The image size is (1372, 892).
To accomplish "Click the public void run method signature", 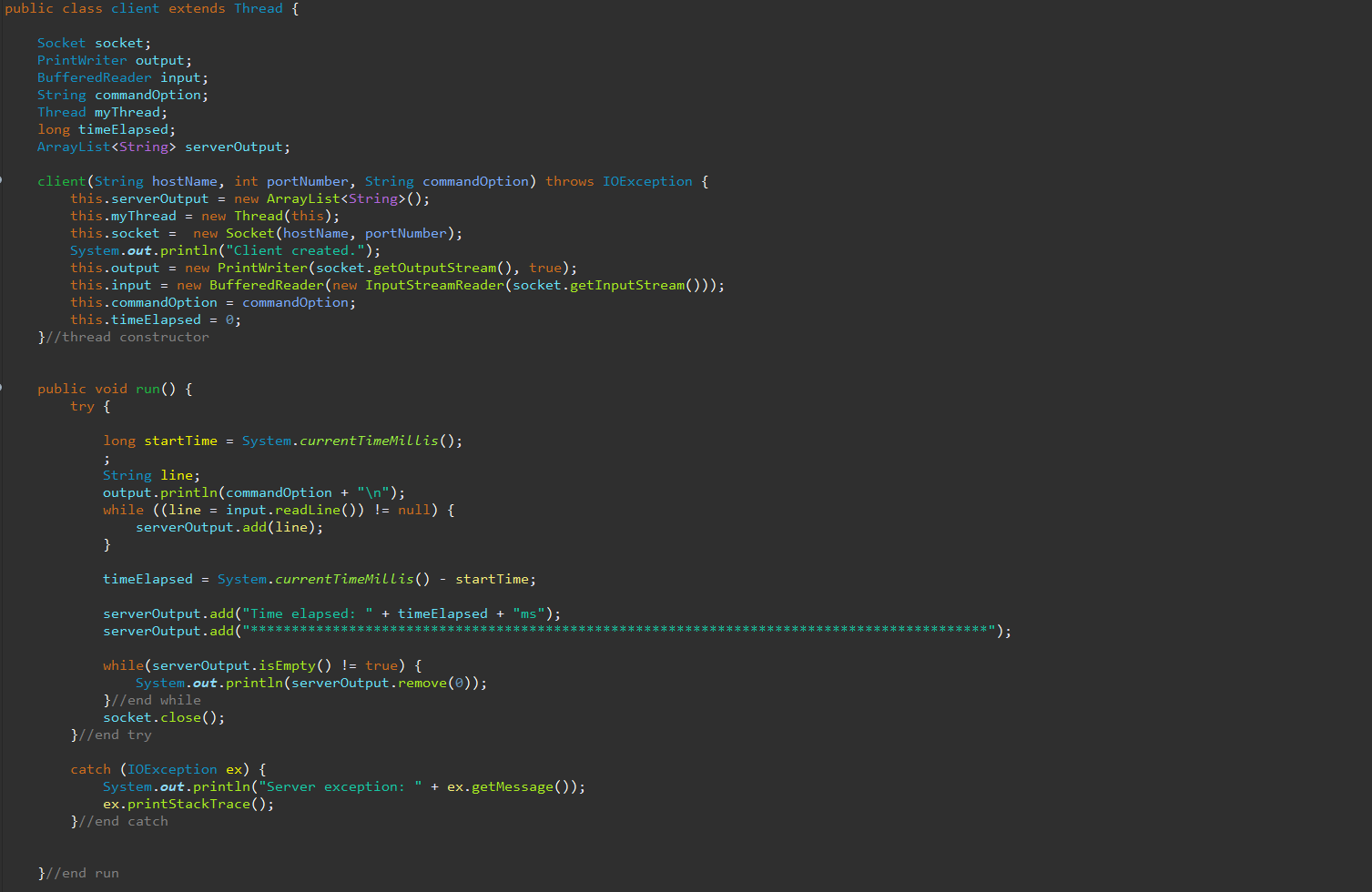I will click(109, 389).
